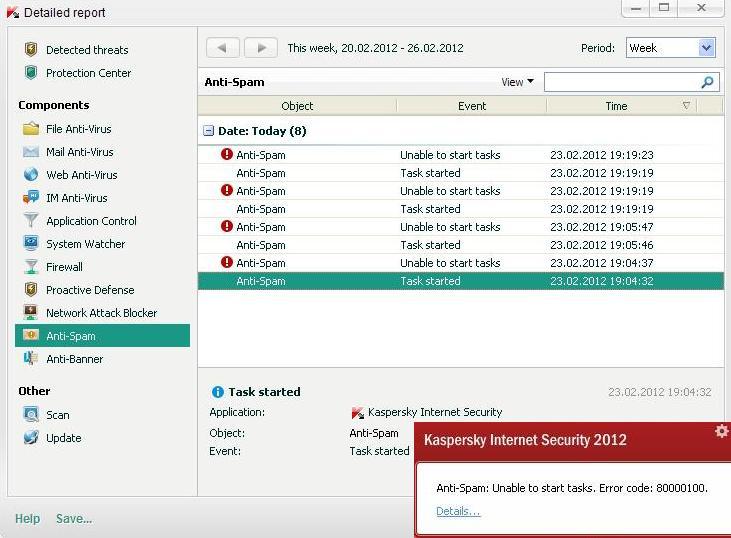Sort by the Time column header
The height and width of the screenshot is (538, 731).
[616, 106]
